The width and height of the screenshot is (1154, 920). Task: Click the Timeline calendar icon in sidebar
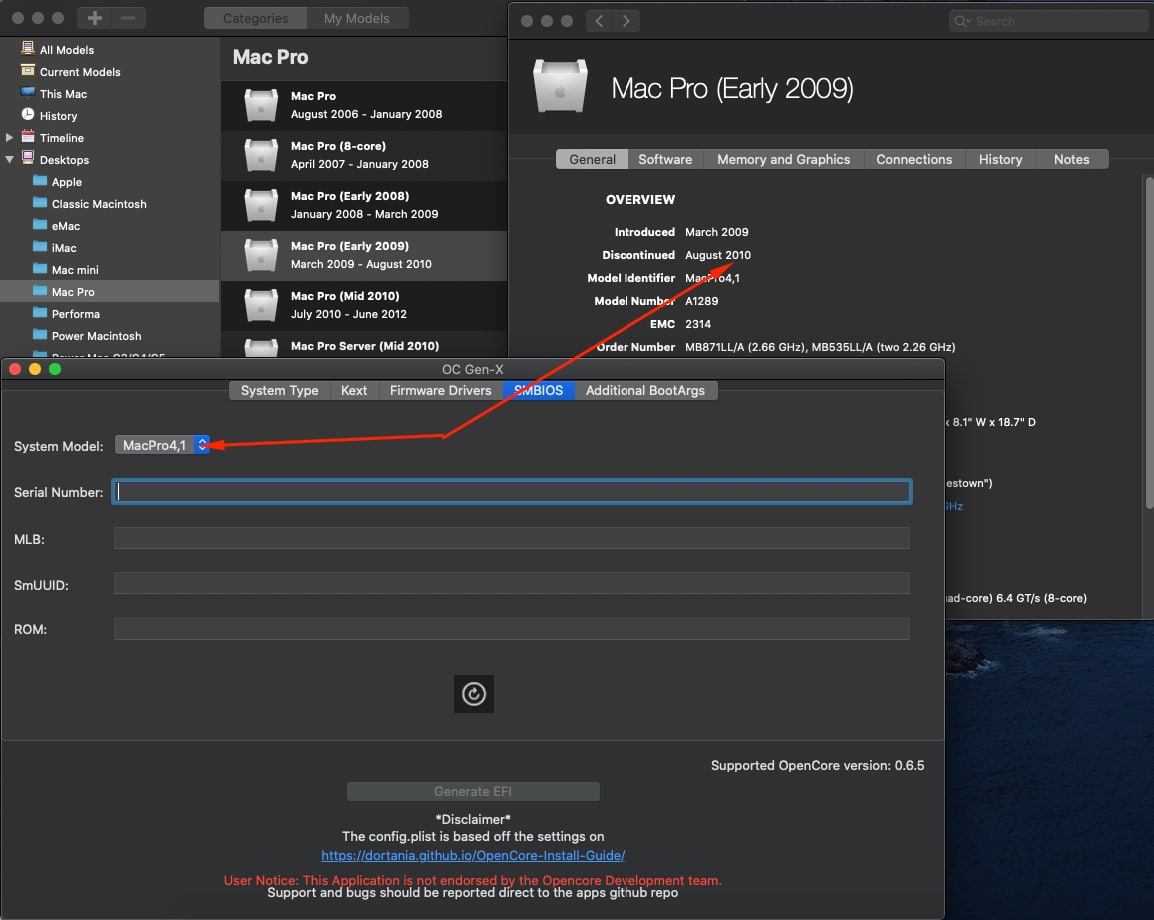28,137
